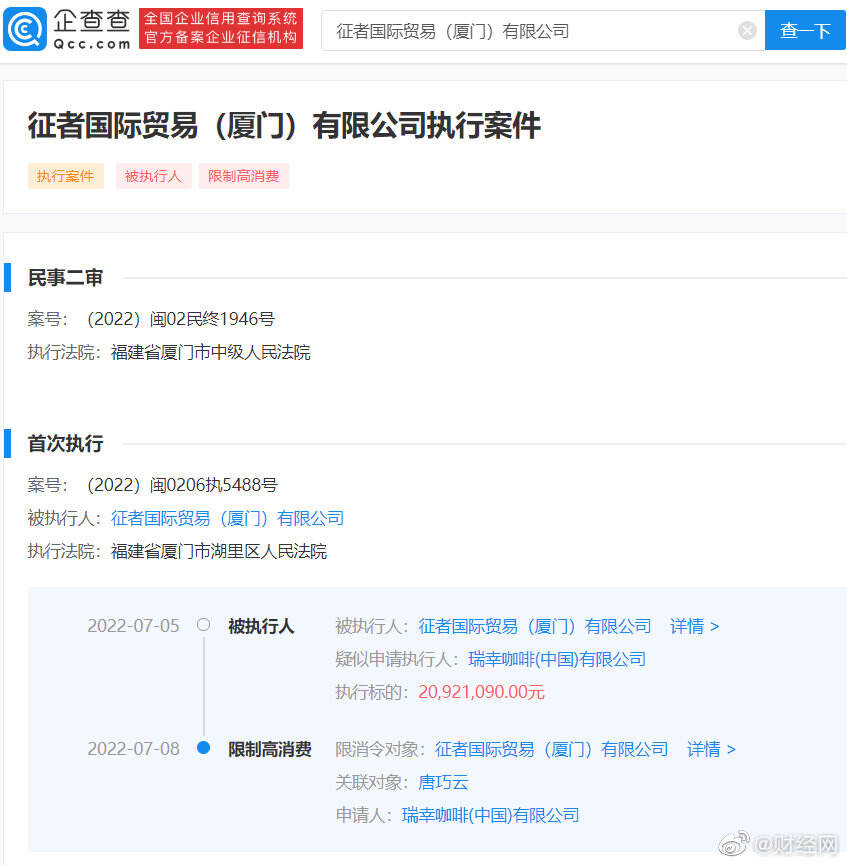Select the 执行案件 tag
The height and width of the screenshot is (865, 847).
pyautogui.click(x=66, y=177)
